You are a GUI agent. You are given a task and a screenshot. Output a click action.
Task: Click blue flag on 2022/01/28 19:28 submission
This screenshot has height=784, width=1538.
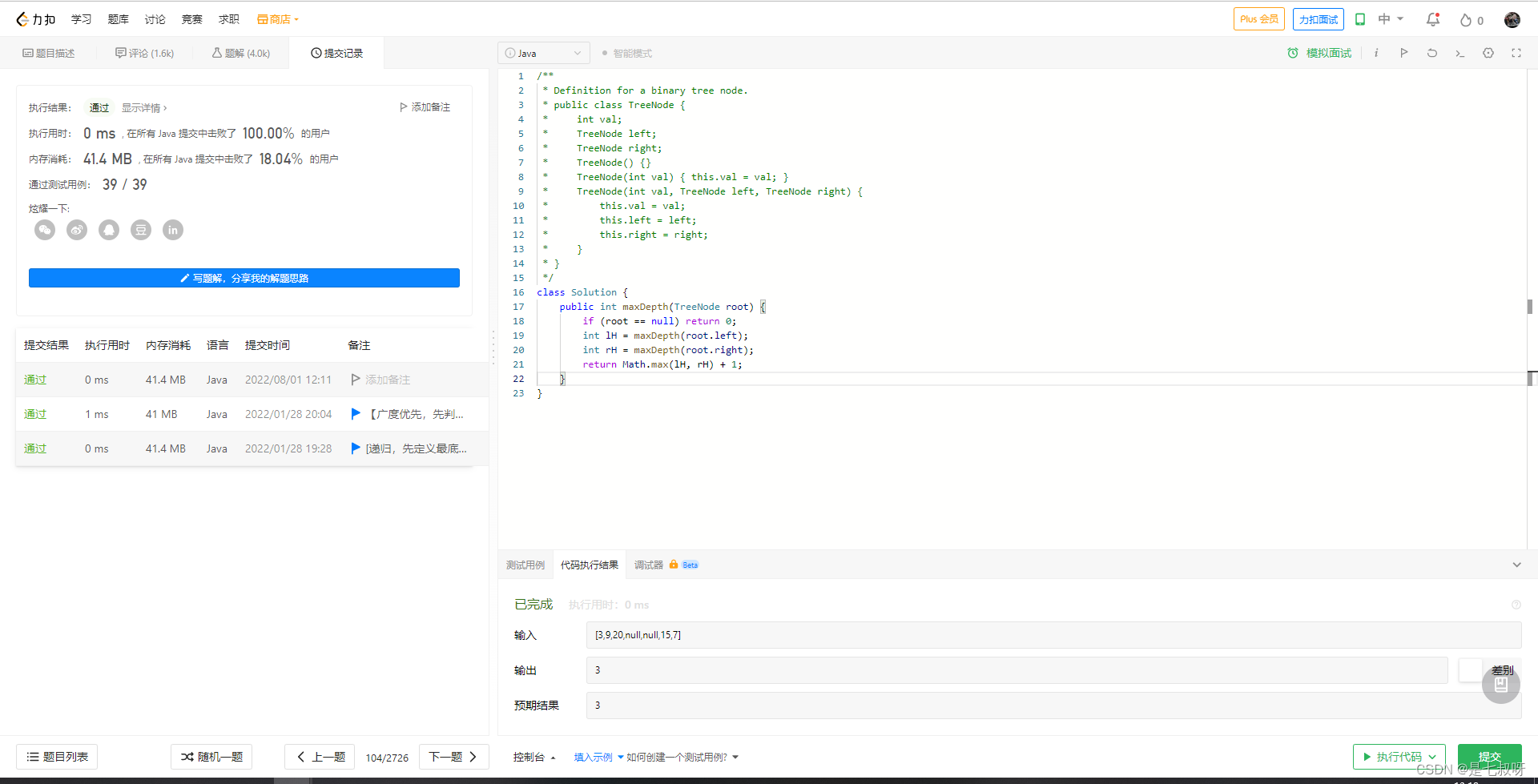click(356, 448)
